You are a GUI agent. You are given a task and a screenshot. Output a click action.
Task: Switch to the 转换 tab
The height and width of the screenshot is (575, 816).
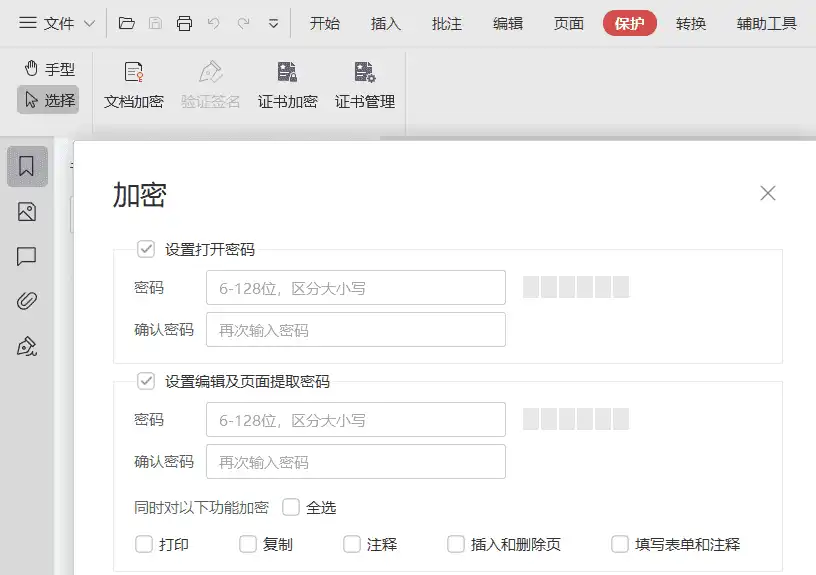pyautogui.click(x=691, y=23)
